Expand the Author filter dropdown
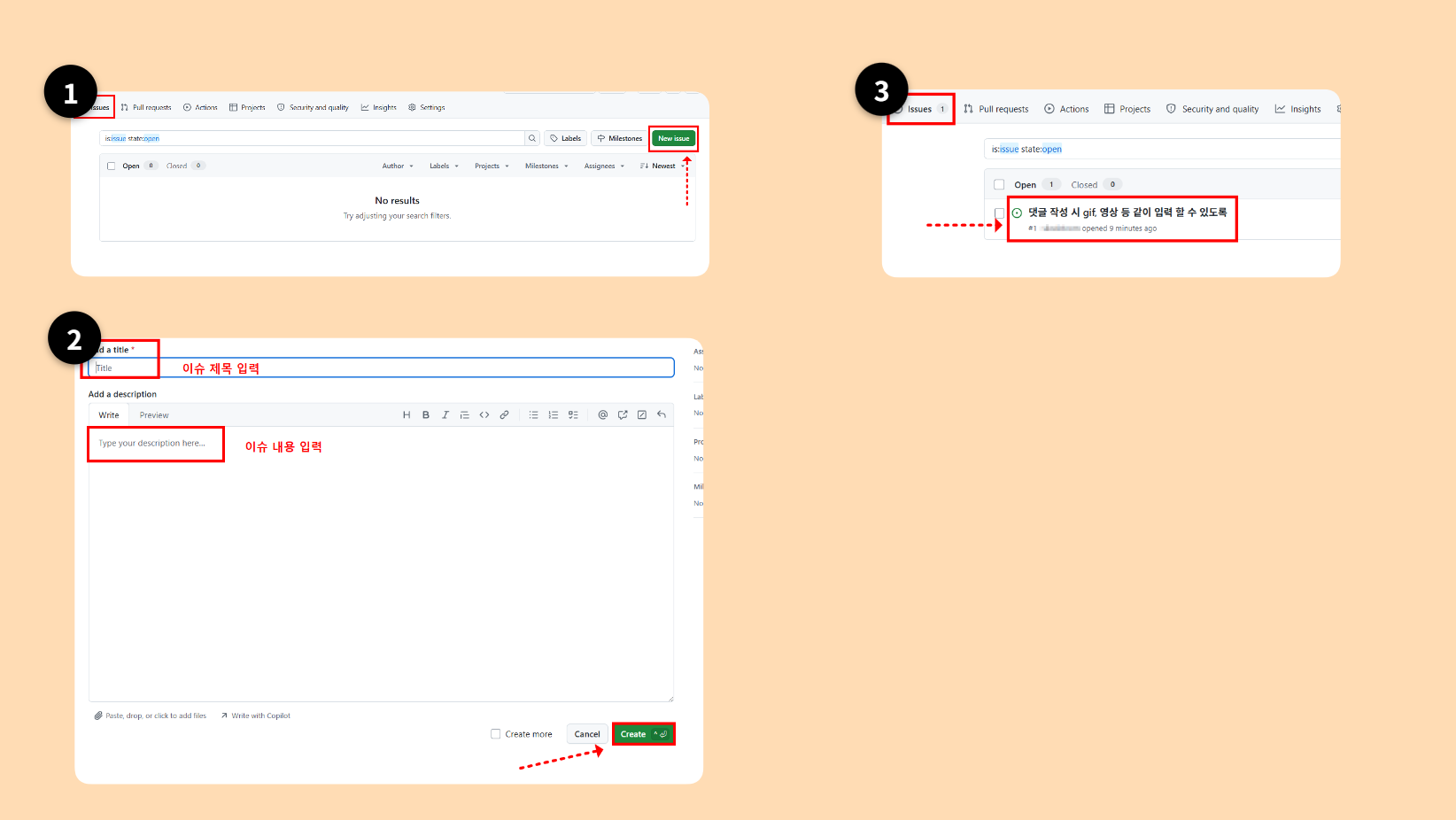The width and height of the screenshot is (1456, 820). pos(398,166)
